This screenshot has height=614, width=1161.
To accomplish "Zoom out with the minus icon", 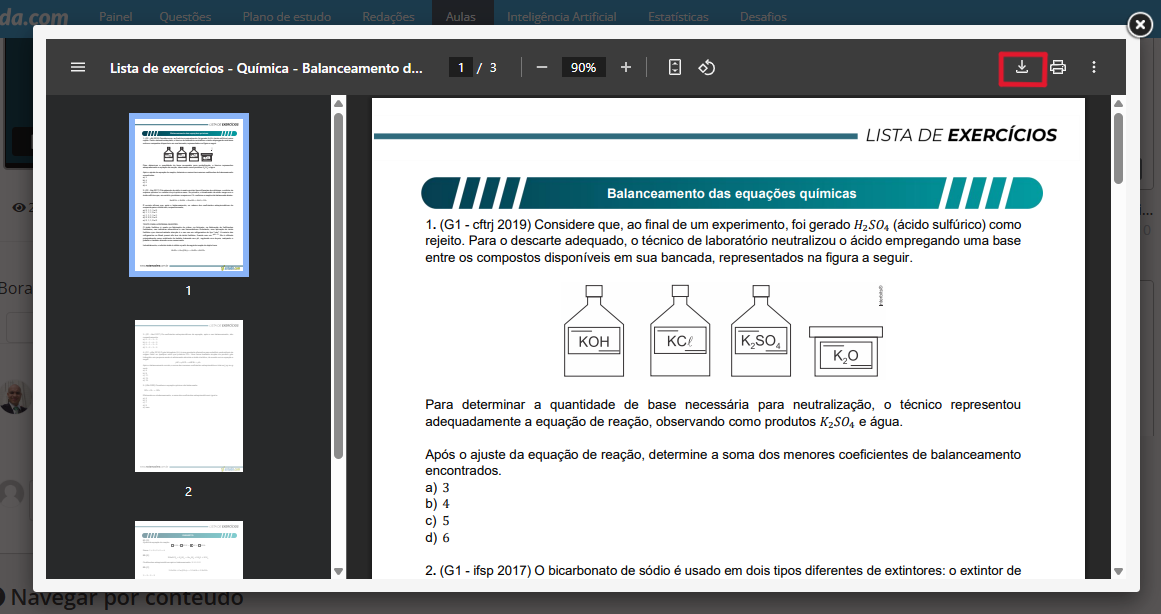I will pyautogui.click(x=541, y=67).
